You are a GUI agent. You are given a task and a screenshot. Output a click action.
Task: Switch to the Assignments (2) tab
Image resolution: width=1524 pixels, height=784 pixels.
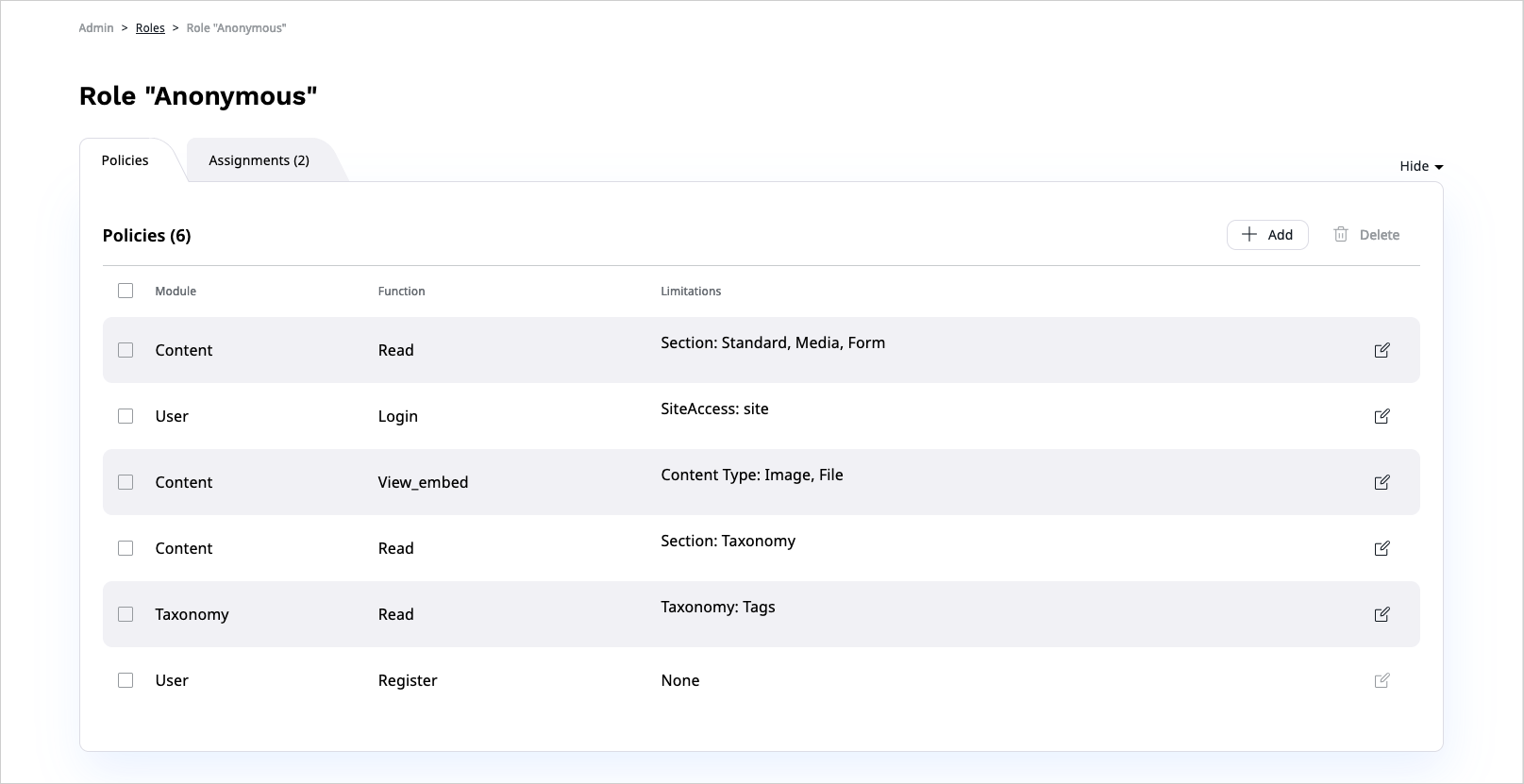click(259, 160)
